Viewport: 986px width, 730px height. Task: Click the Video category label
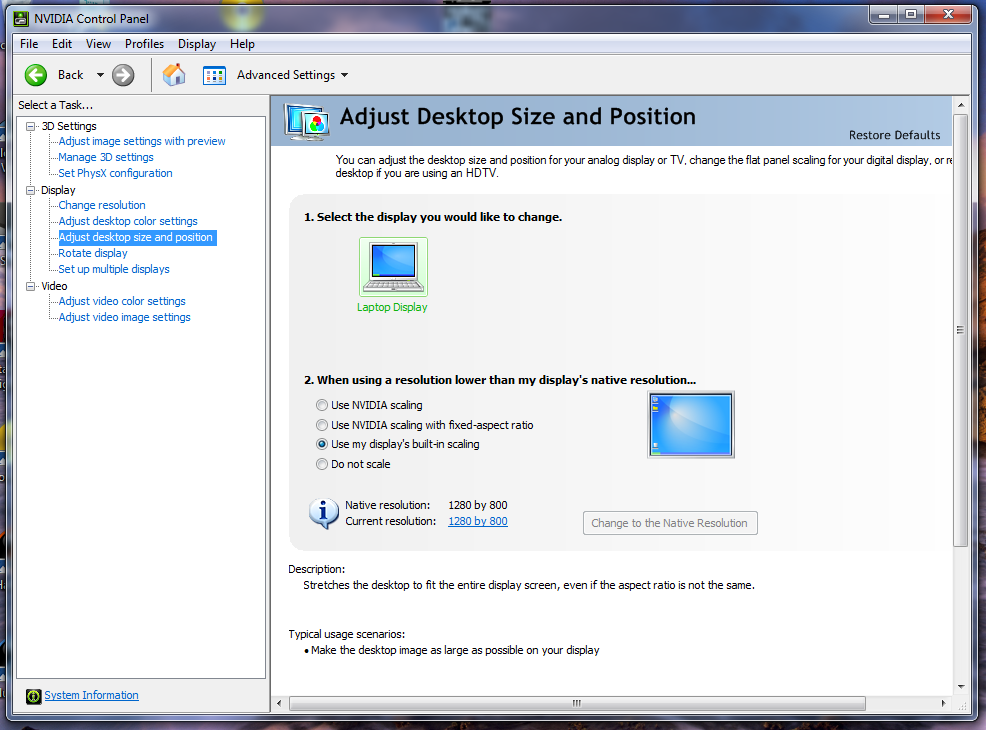coord(54,286)
